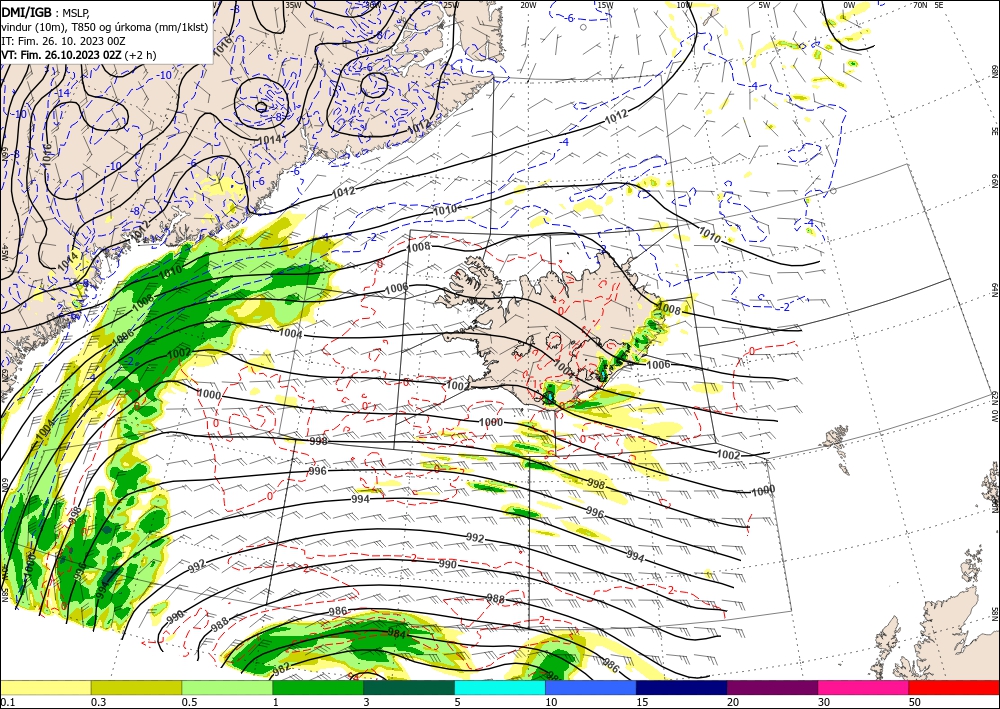Click the legend value "0.1"

(7, 702)
